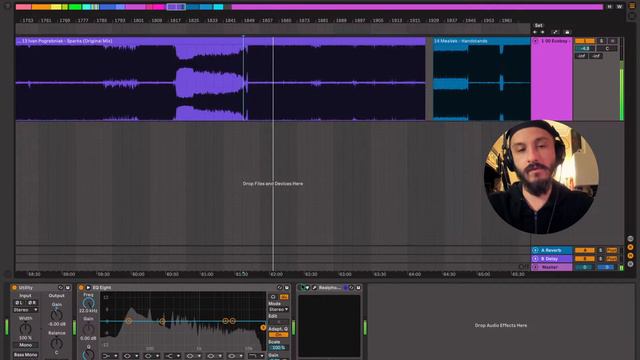
Task: Click the '1 00 Ecstasy' track title
Action: [555, 41]
